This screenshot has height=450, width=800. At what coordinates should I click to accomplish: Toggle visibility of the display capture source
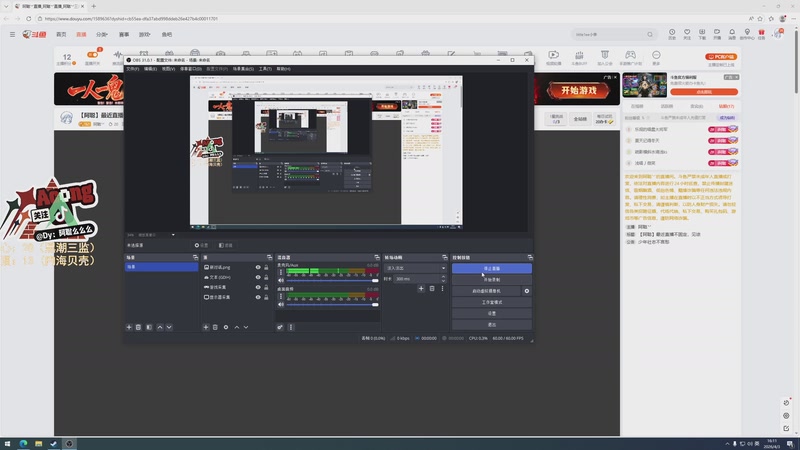coord(258,297)
